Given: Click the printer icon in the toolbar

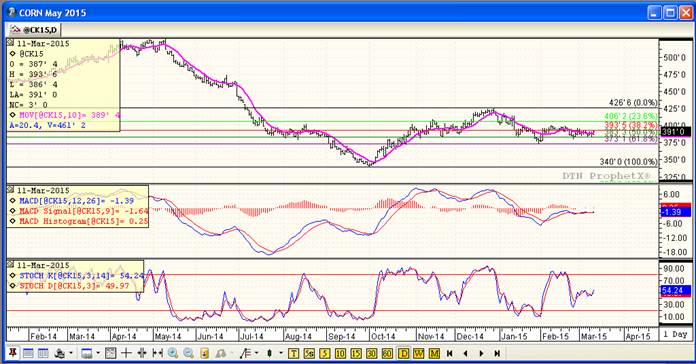Looking at the screenshot, I should [x=59, y=353].
